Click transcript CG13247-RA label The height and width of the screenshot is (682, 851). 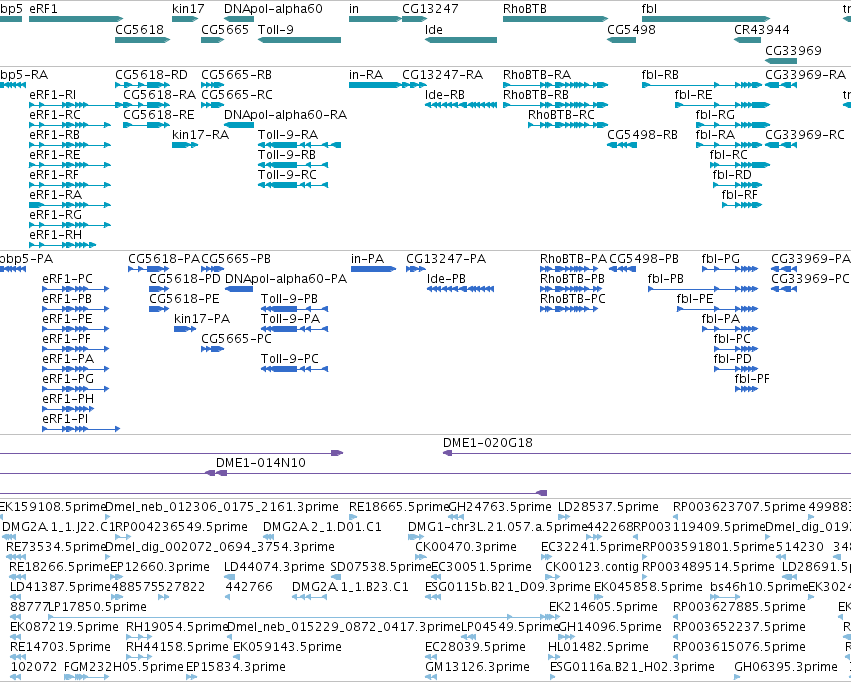point(442,74)
